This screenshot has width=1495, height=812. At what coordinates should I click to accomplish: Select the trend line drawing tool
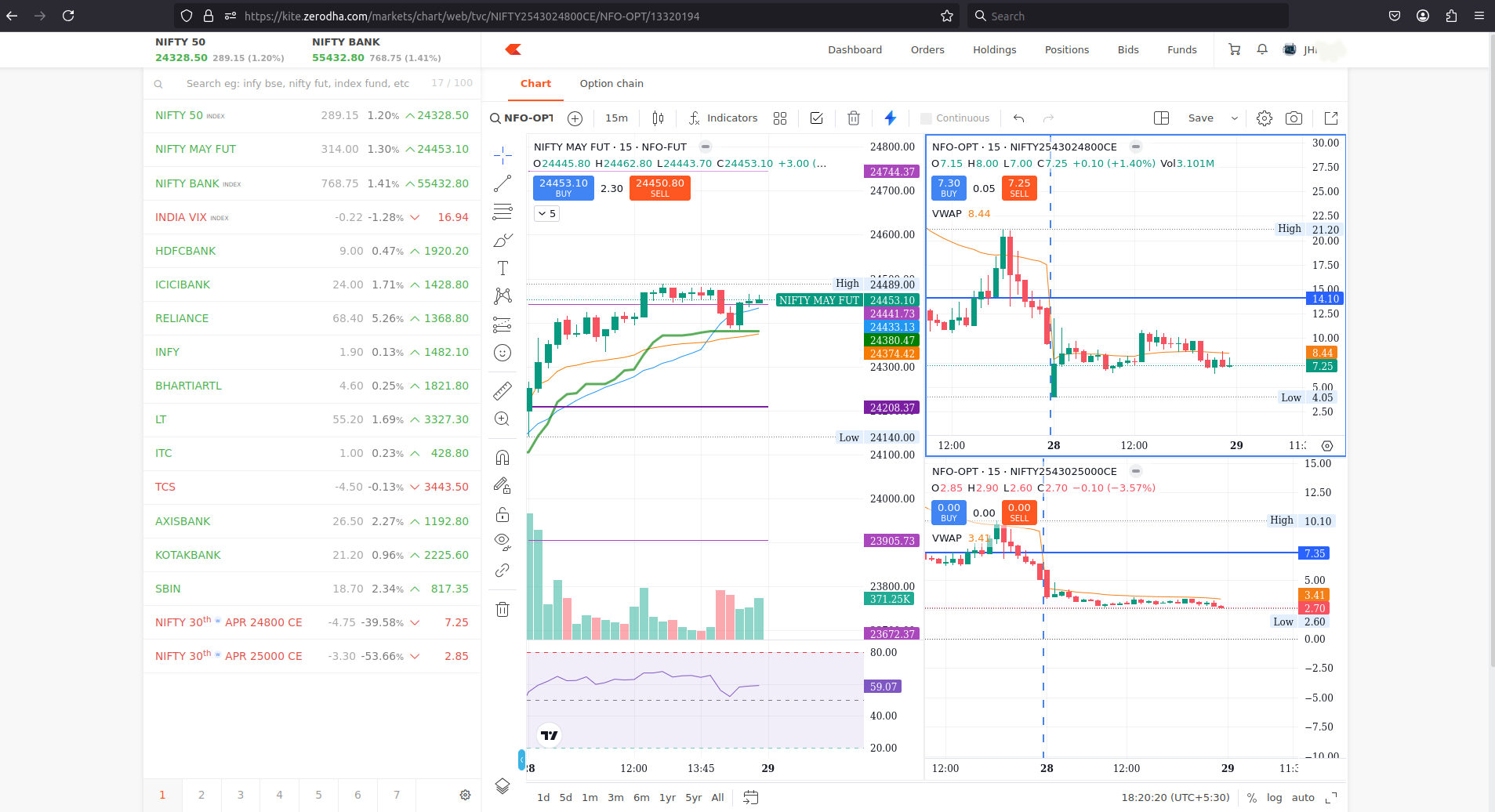click(503, 183)
